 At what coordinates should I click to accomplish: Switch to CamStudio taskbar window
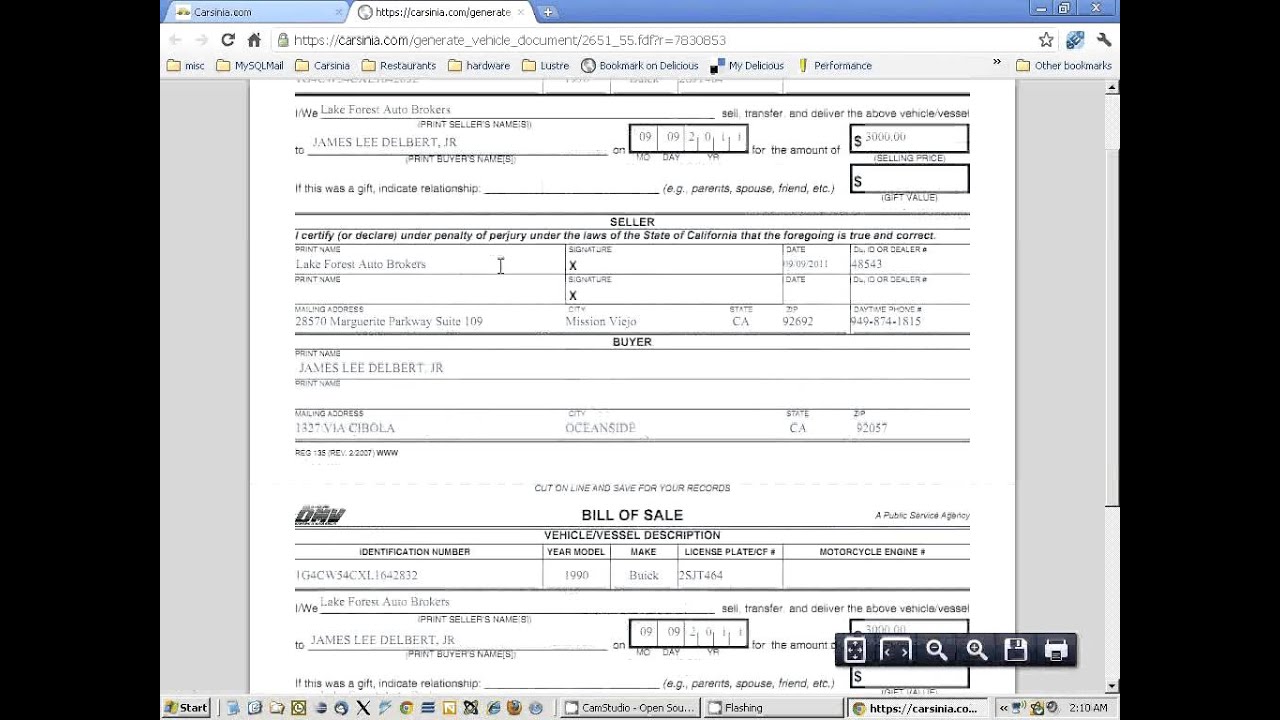[630, 707]
